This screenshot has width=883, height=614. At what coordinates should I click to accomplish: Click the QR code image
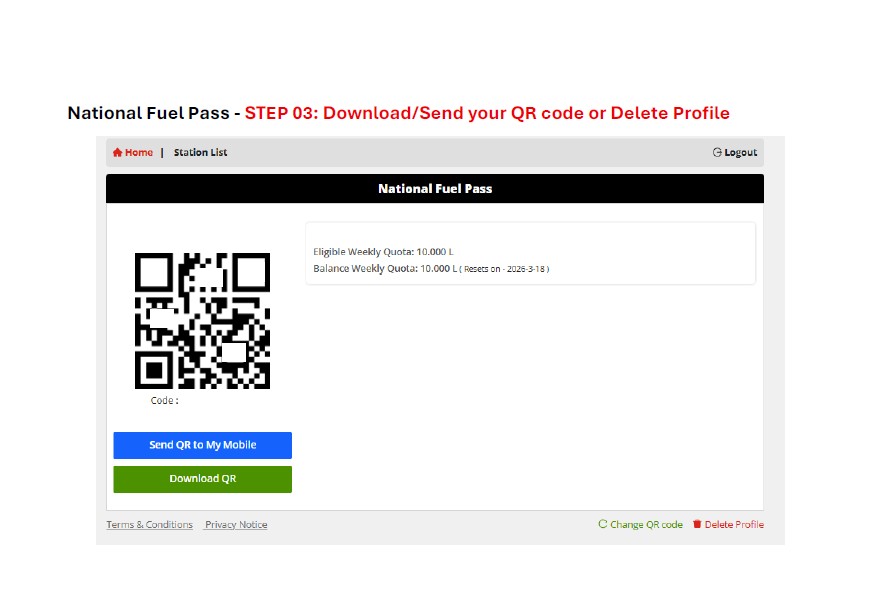(x=202, y=321)
